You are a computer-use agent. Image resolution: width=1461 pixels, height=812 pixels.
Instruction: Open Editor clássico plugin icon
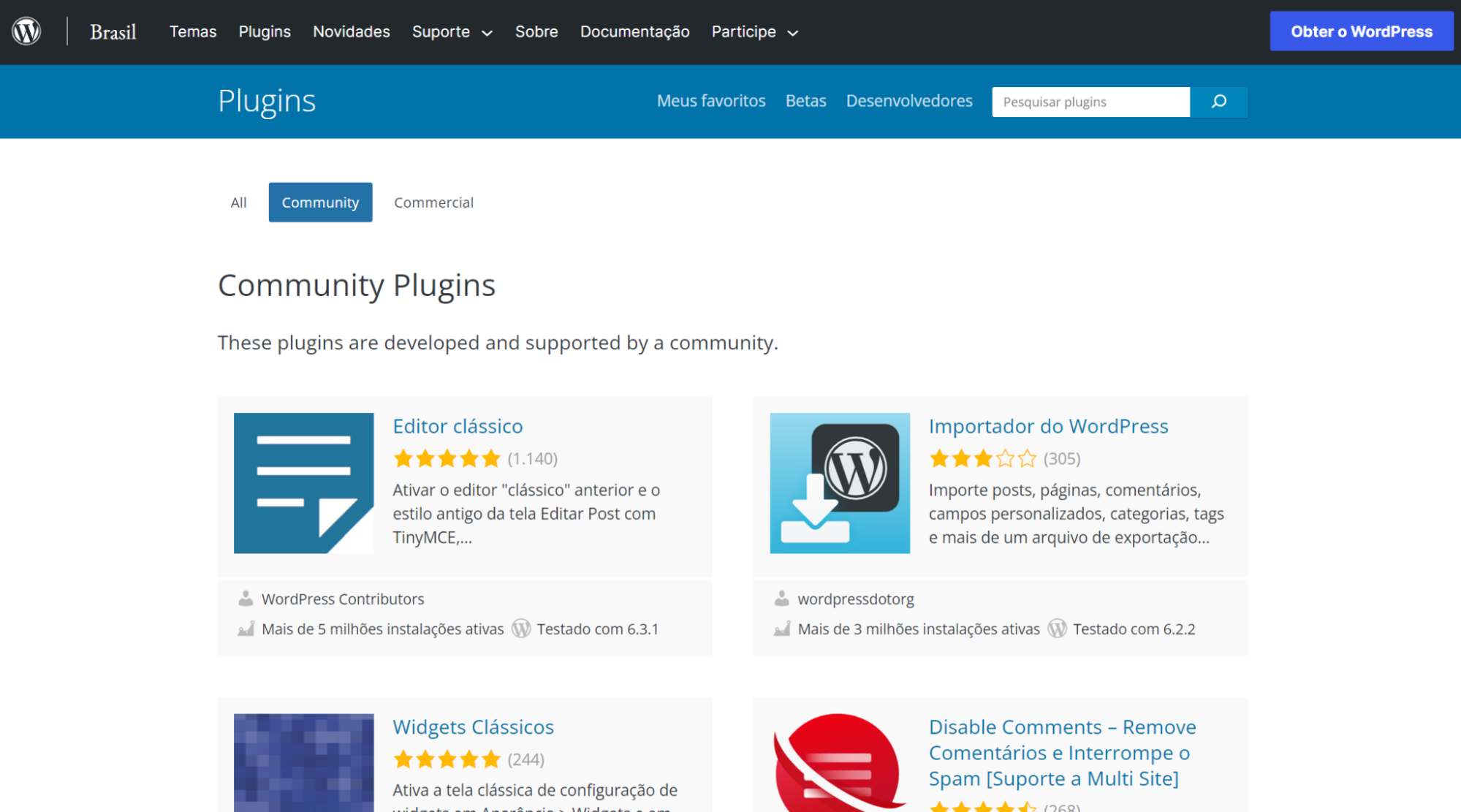tap(303, 483)
